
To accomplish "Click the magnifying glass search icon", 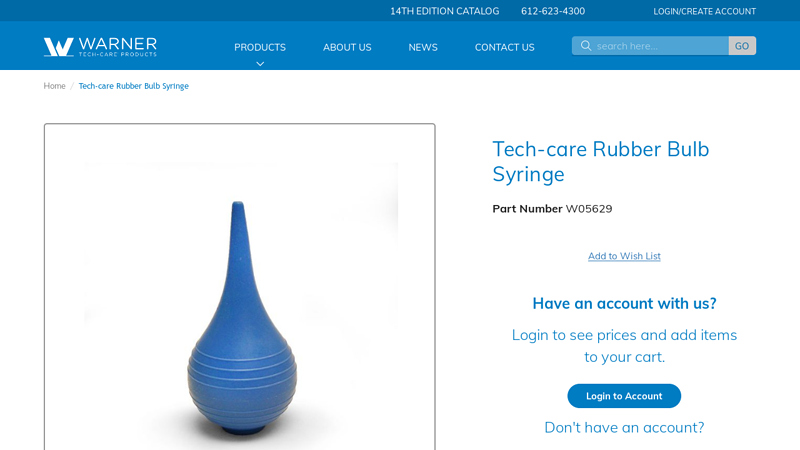I will (x=586, y=46).
